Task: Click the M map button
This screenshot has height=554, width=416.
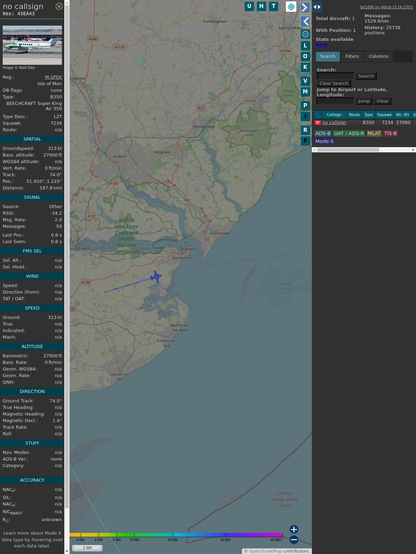Action: click(x=305, y=92)
